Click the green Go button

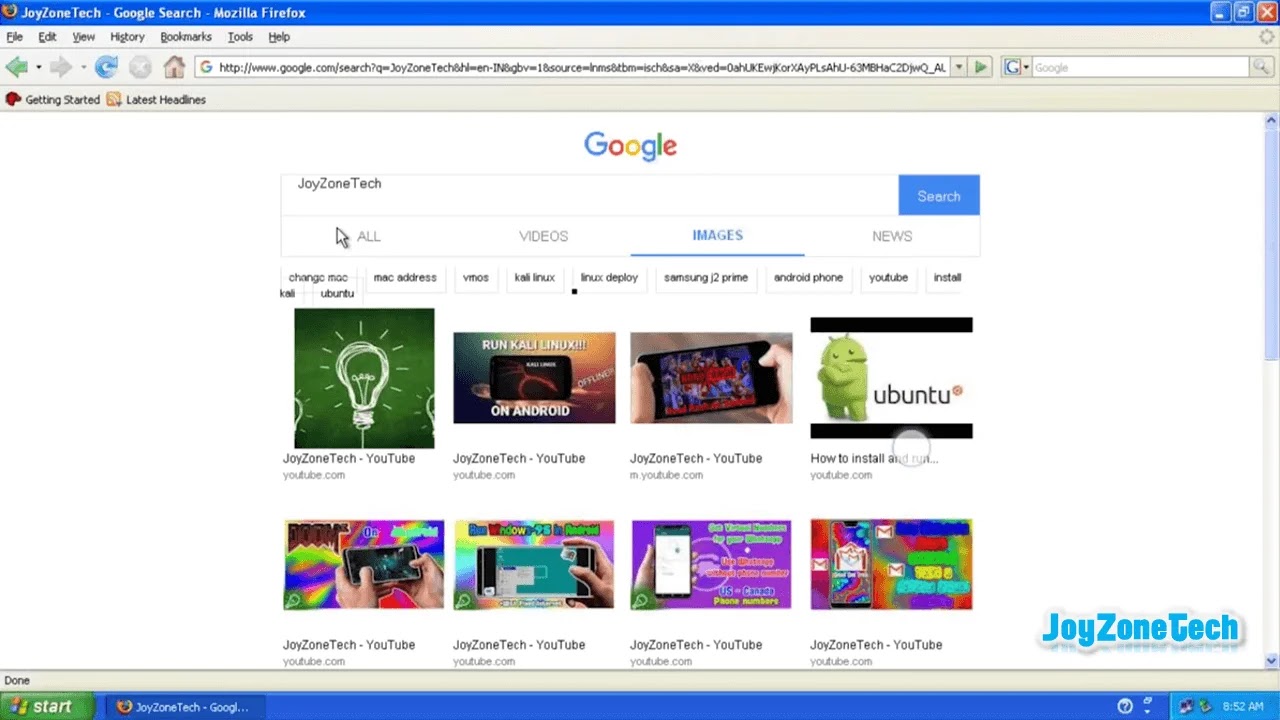(x=981, y=67)
